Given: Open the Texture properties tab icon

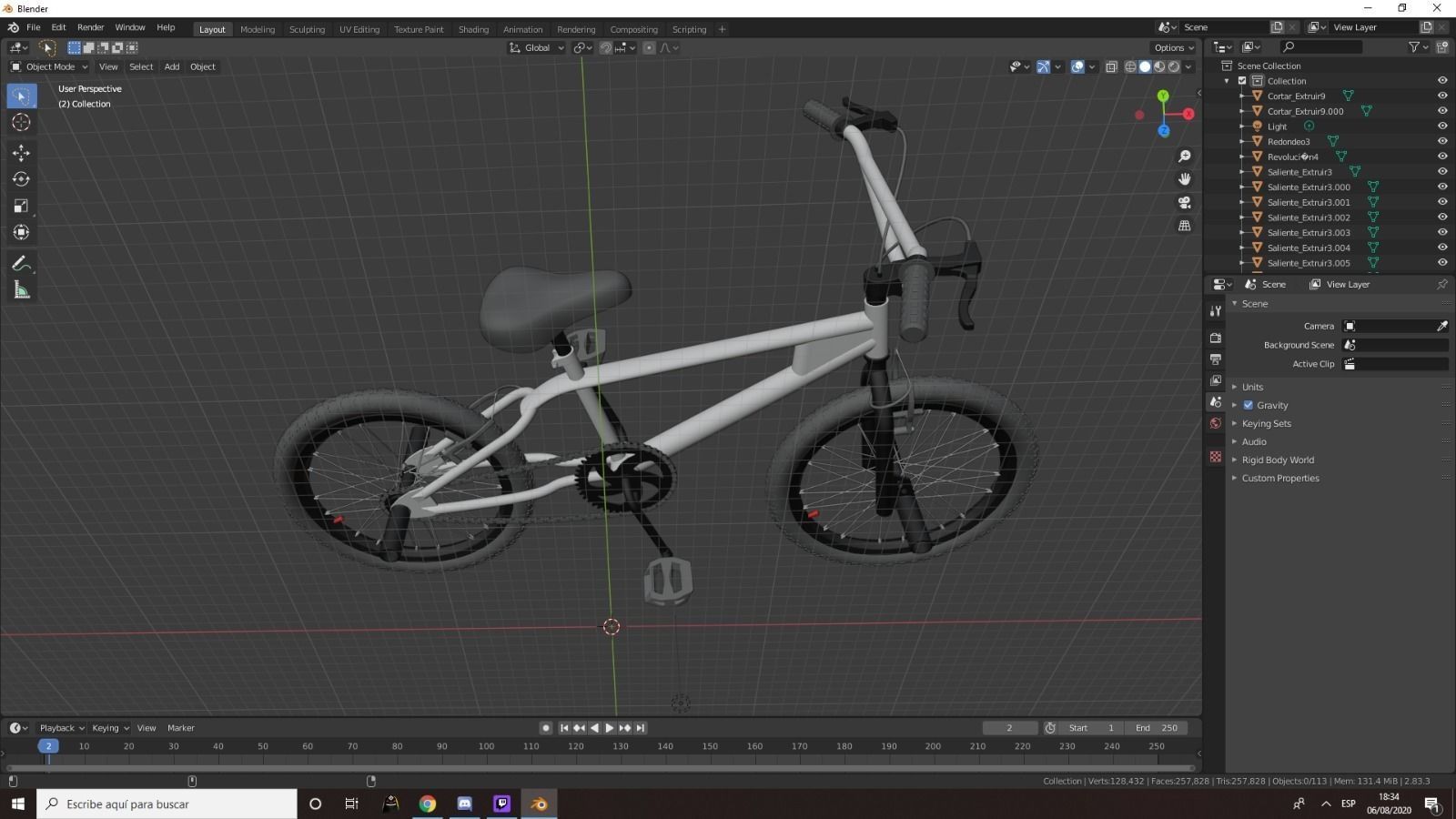Looking at the screenshot, I should [1215, 457].
